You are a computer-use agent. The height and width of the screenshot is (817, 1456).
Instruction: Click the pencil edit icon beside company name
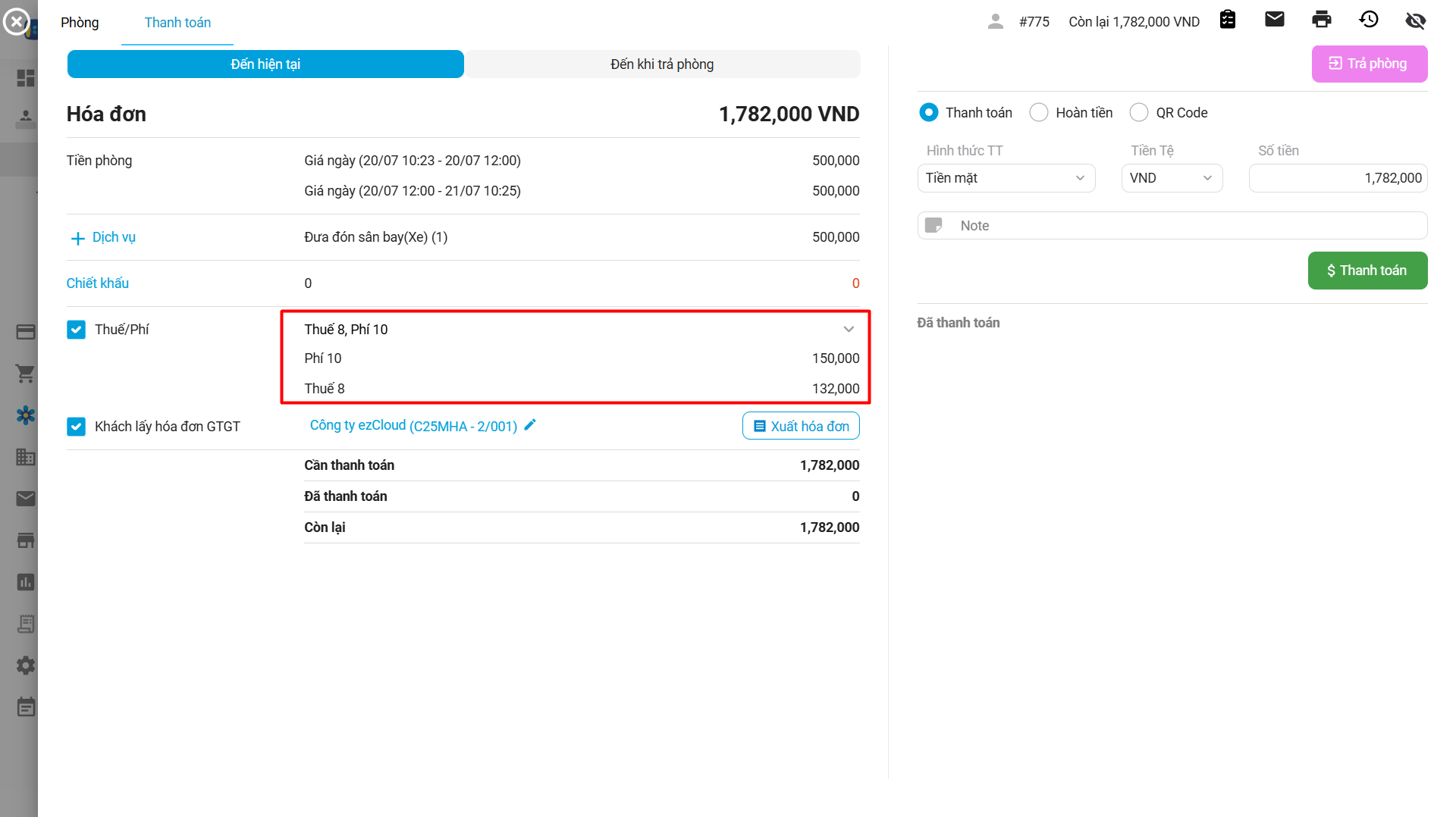530,425
